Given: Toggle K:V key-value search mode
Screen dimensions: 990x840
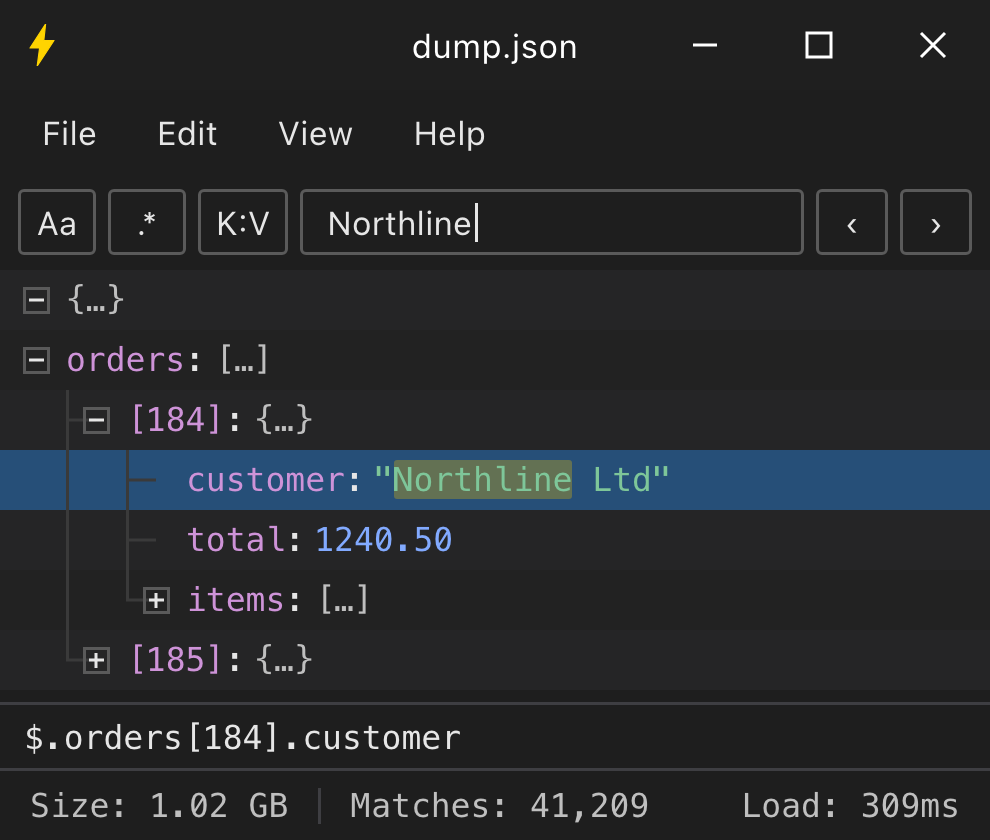Looking at the screenshot, I should click(x=243, y=222).
